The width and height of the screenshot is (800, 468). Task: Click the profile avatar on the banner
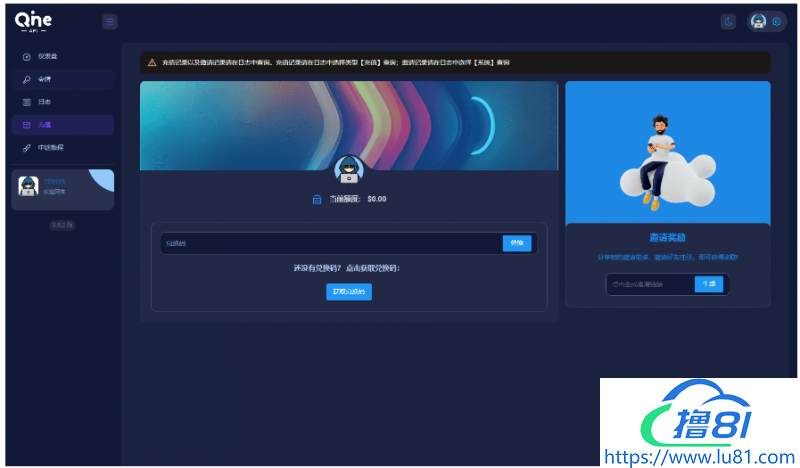349,169
